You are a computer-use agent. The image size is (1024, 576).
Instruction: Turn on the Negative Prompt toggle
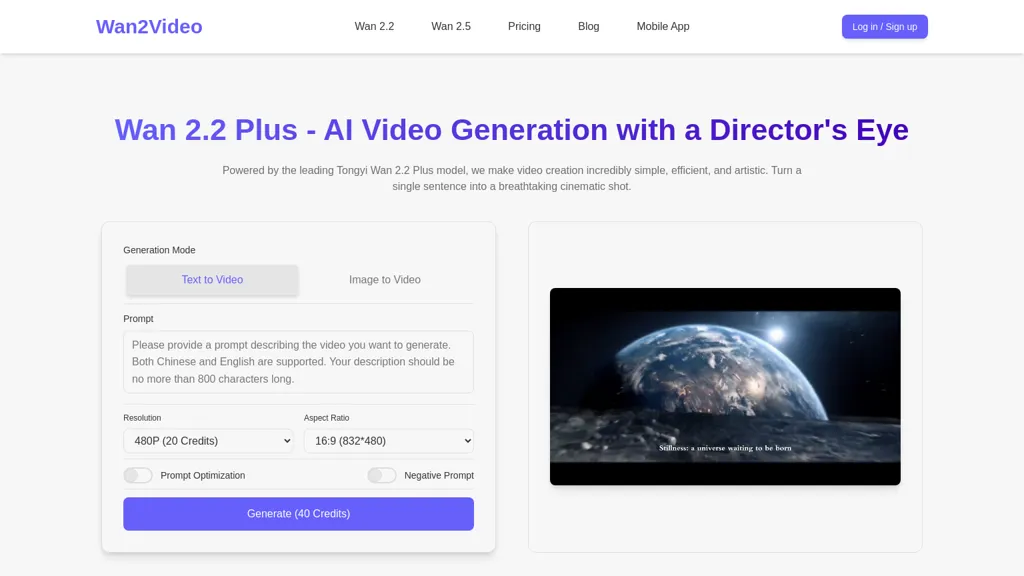coord(381,475)
